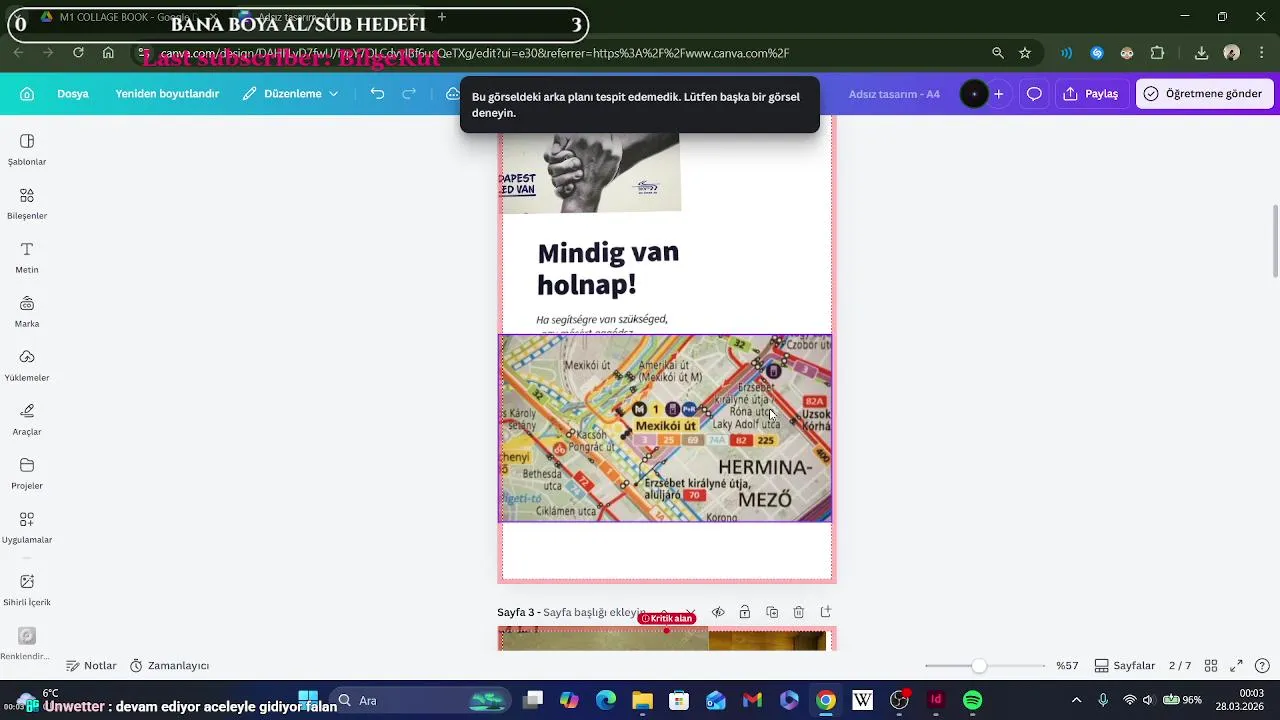
Task: Toggle Notlar notes panel
Action: coord(92,666)
